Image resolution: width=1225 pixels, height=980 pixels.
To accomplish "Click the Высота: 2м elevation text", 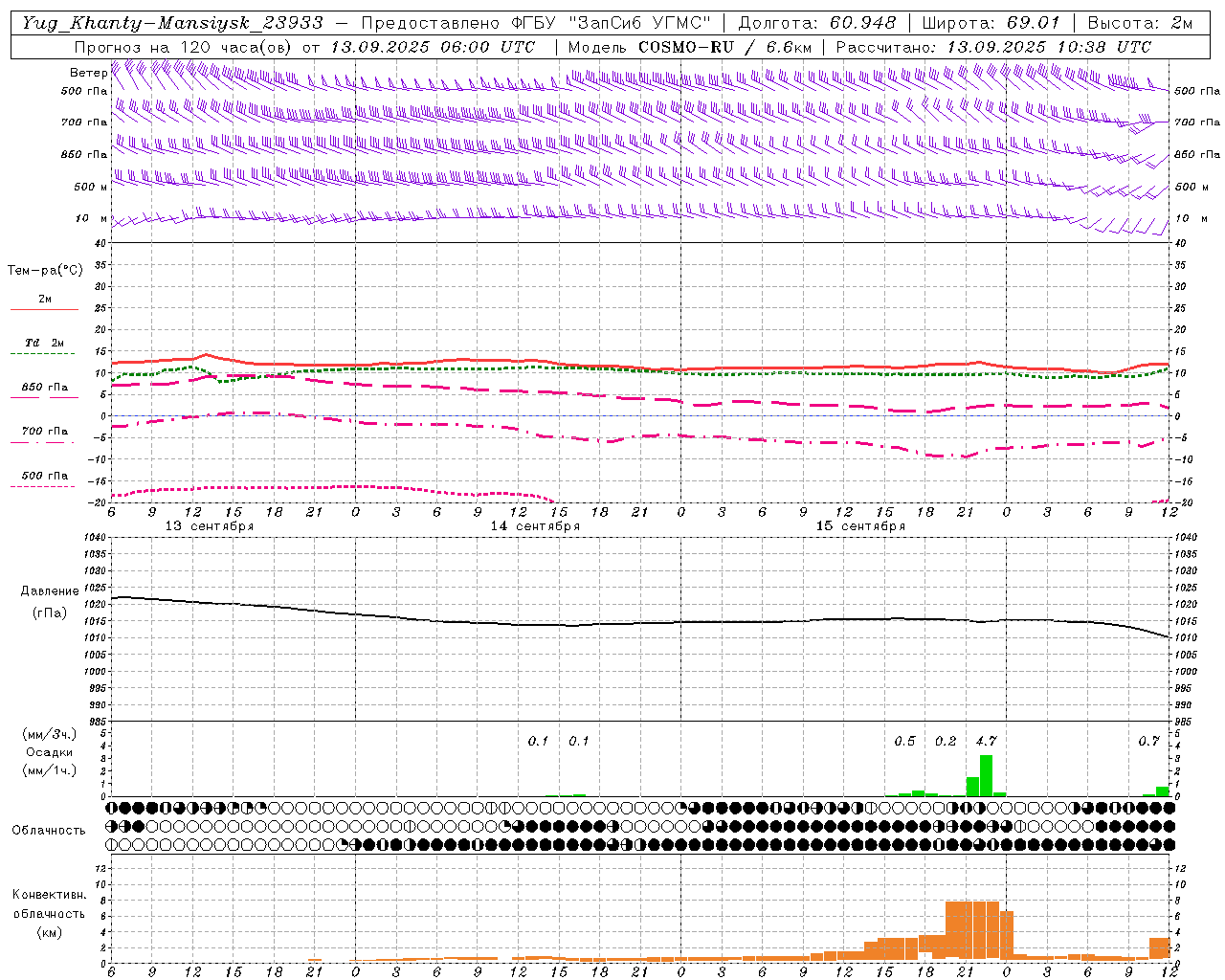I will (1140, 23).
